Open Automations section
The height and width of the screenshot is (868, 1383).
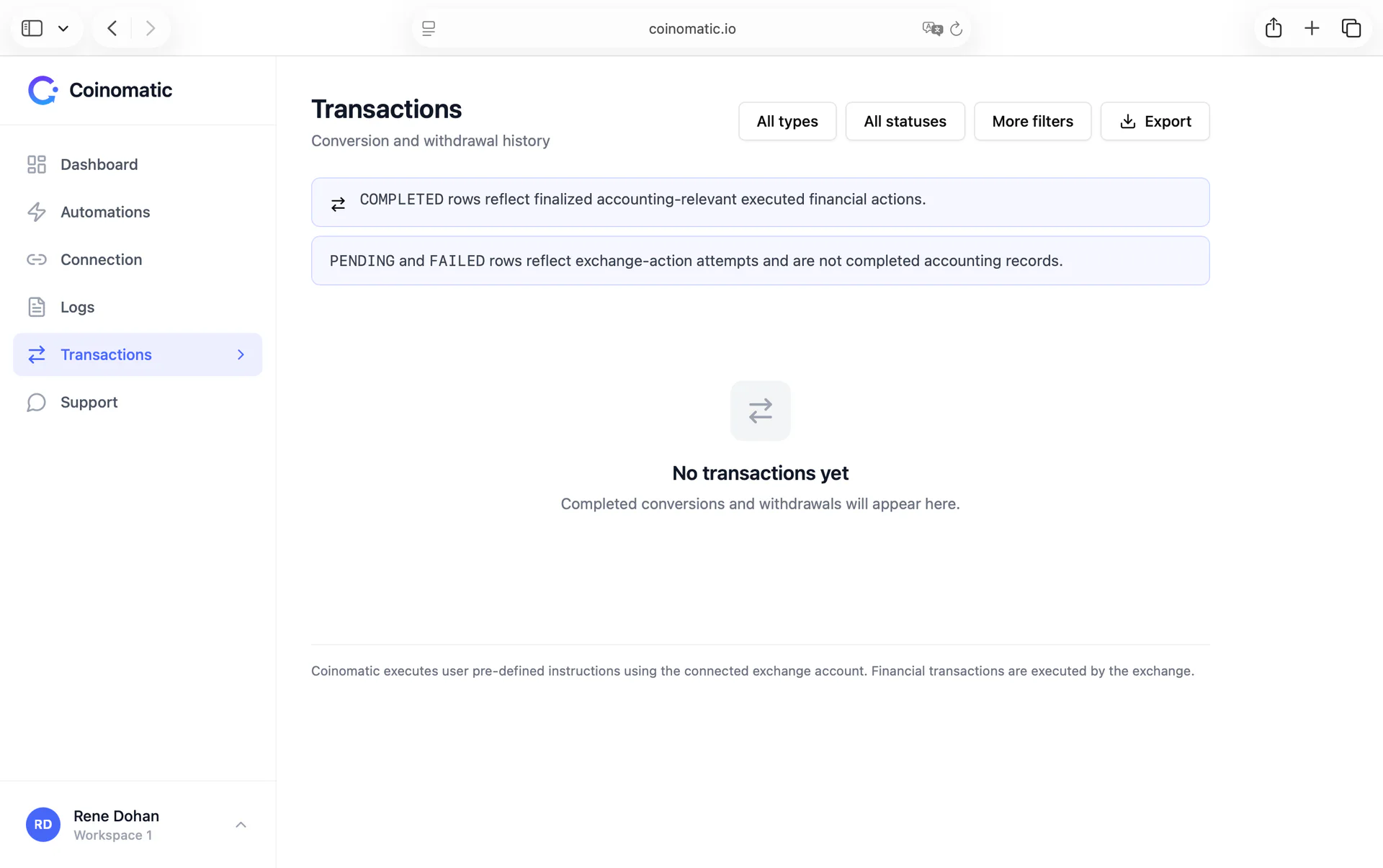(x=138, y=212)
